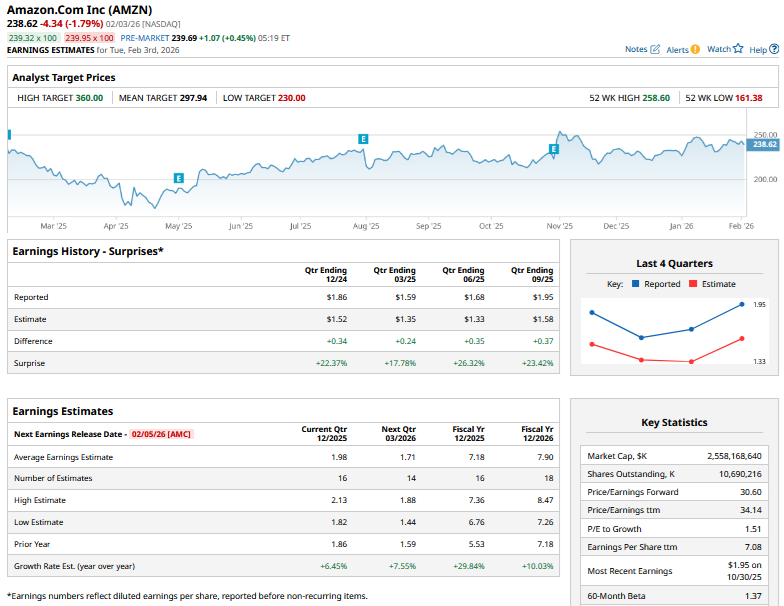Click the Alerts link text

677,49
